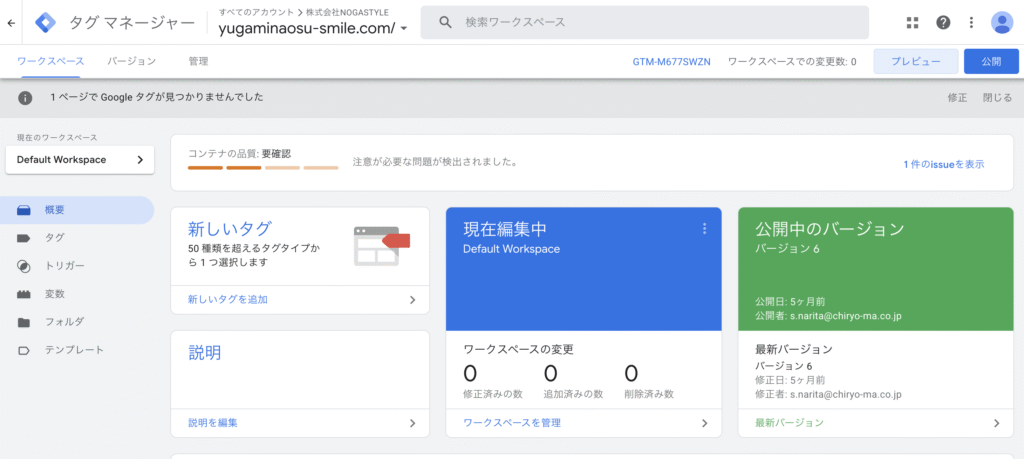The image size is (1024, 459).
Task: Open the options menu on 現在編集中 card
Action: click(704, 229)
